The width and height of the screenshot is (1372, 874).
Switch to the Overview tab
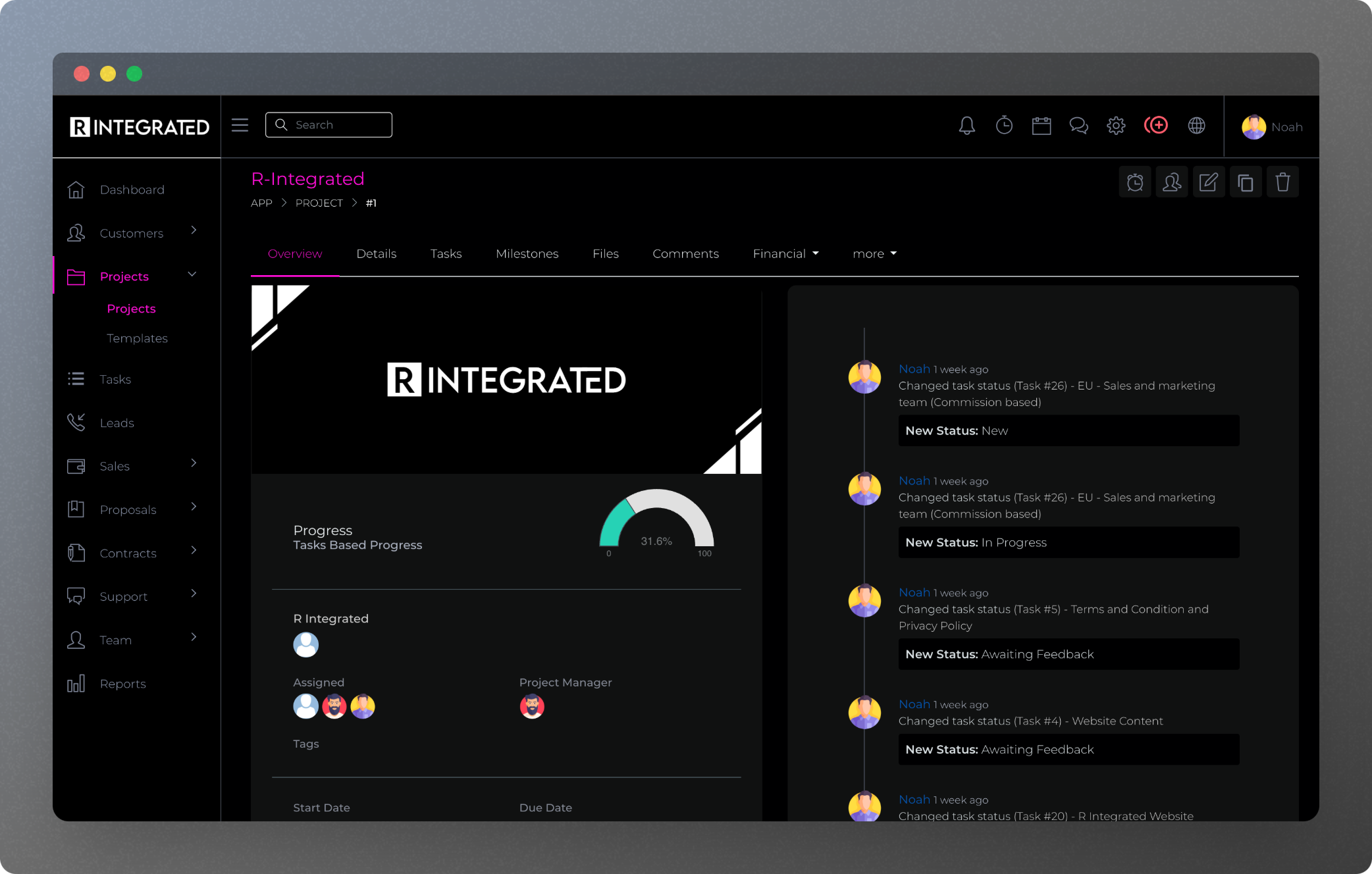[x=295, y=253]
